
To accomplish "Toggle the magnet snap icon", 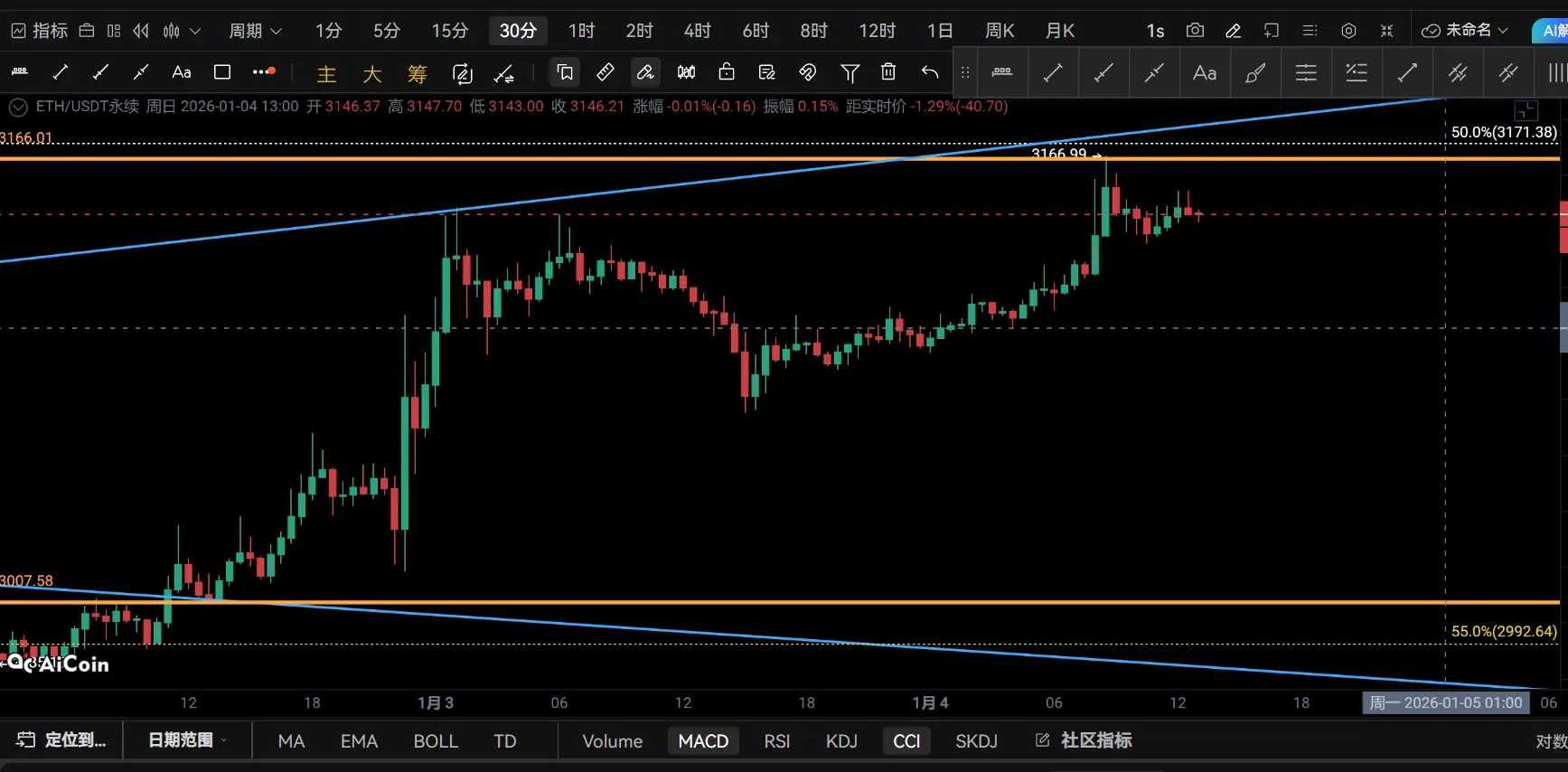I will (808, 72).
